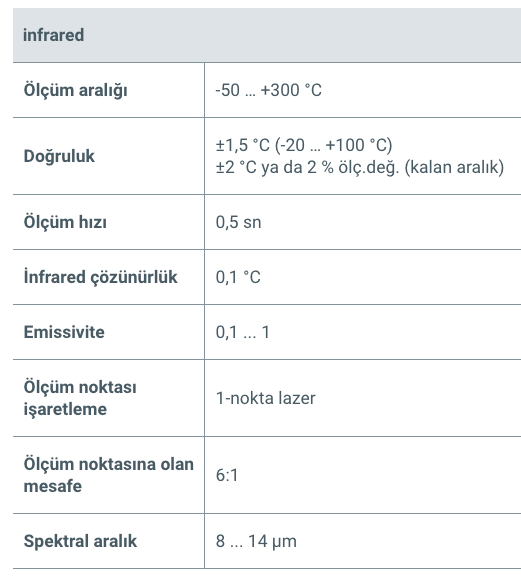The width and height of the screenshot is (521, 581).
Task: Select the İnfrared çözünürlük label
Action: point(100,277)
